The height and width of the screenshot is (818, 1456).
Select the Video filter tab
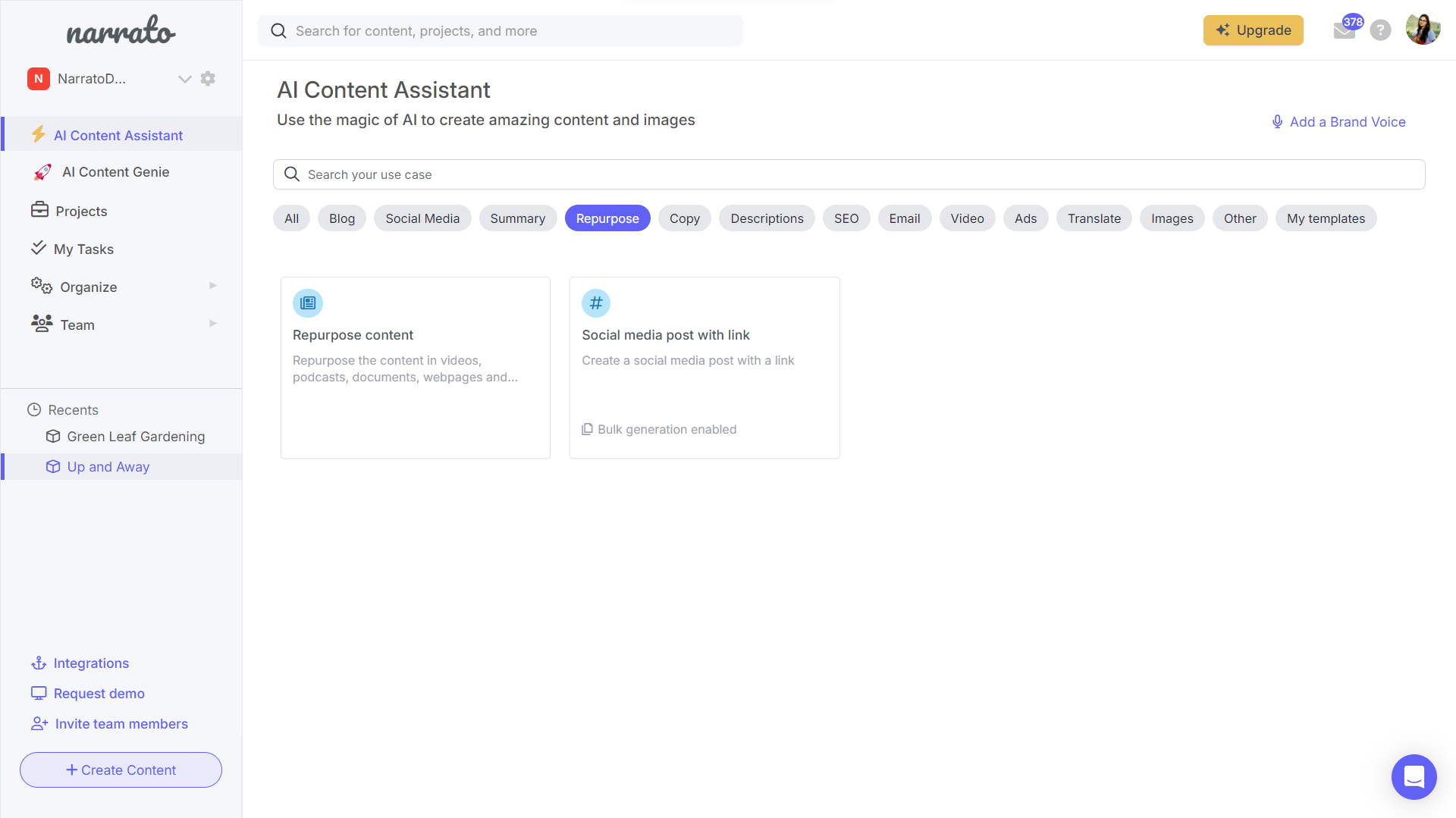(968, 218)
